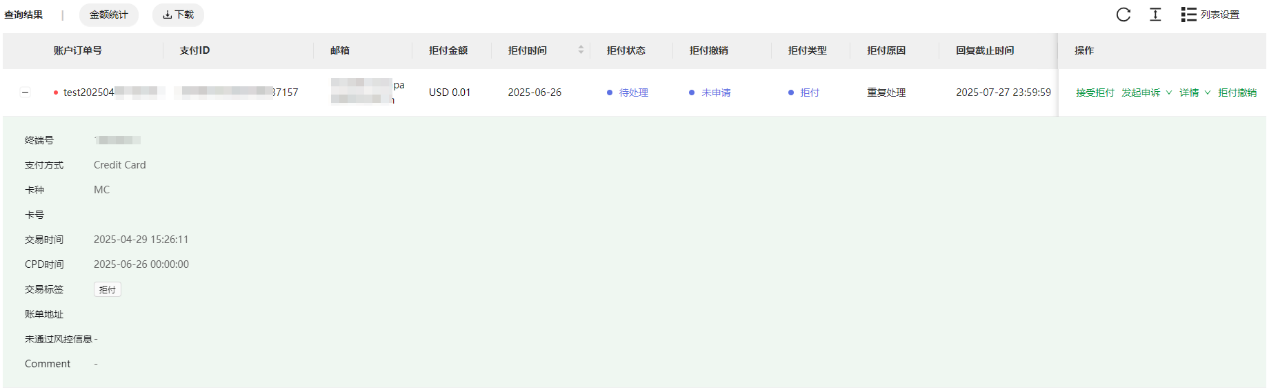1269x388 pixels.
Task: Click the CPD time 2025-06-26 00:00:00
Action: coord(141,265)
